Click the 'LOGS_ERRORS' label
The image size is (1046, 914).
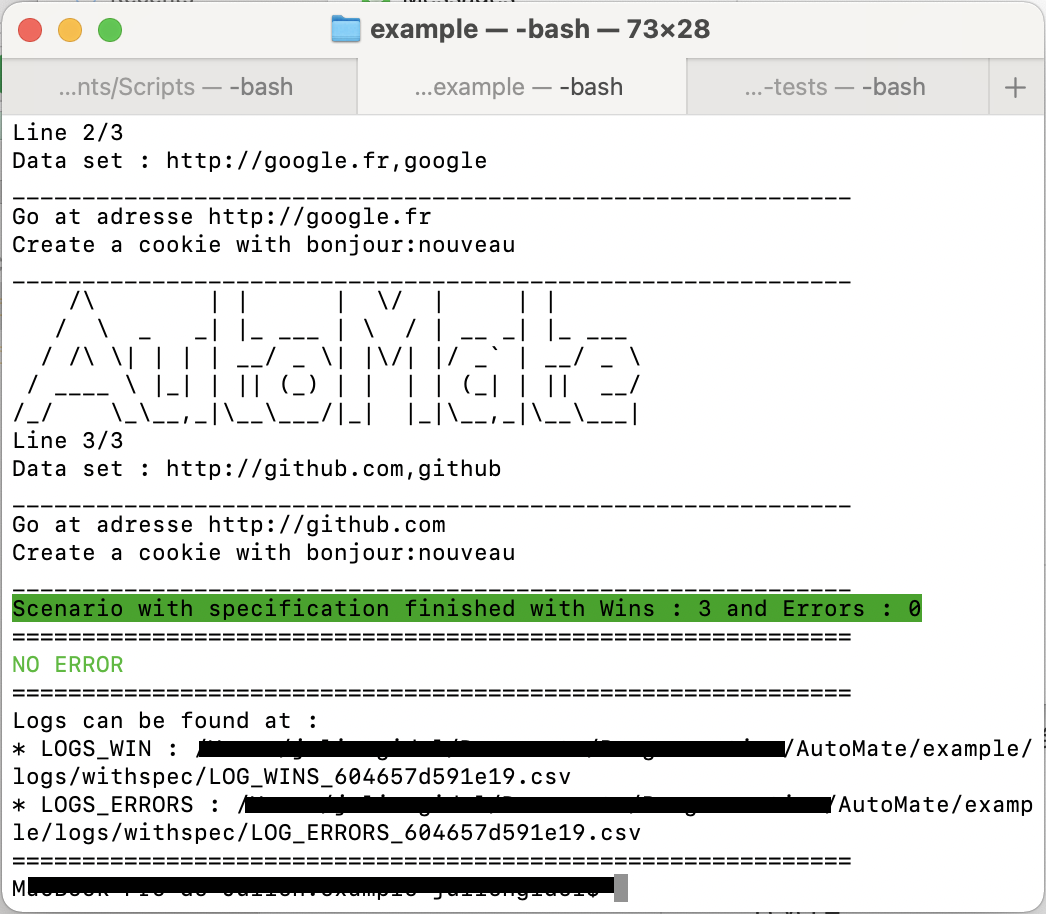pos(117,805)
